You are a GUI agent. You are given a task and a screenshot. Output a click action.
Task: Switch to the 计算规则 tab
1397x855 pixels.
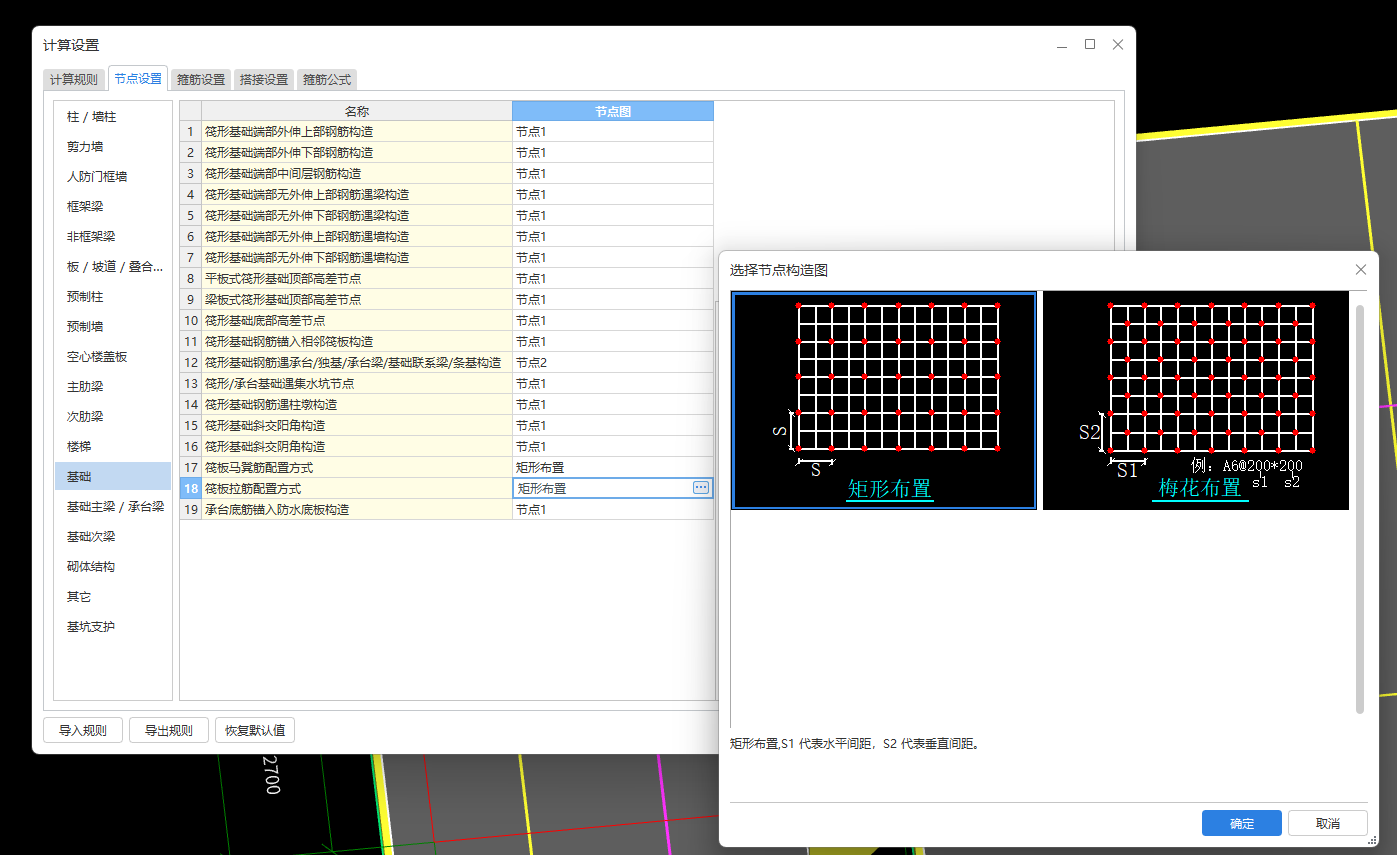pyautogui.click(x=74, y=79)
